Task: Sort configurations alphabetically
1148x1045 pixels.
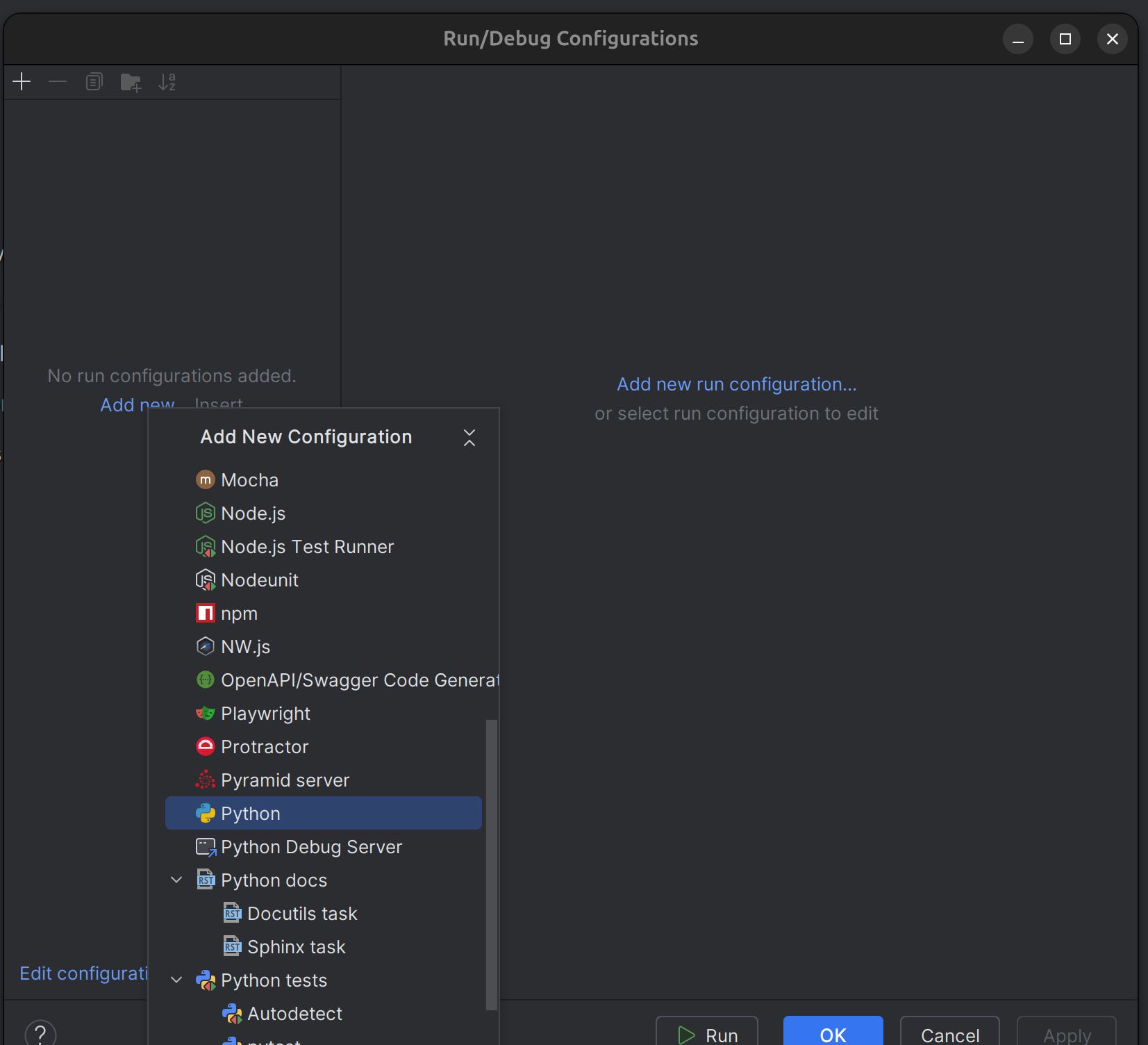Action: [167, 81]
